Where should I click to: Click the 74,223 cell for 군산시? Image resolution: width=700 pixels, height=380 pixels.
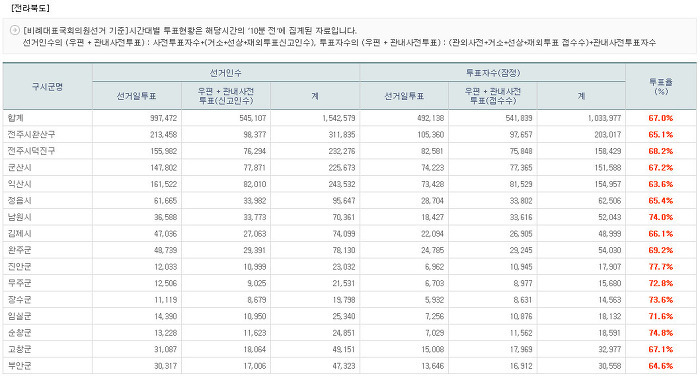(x=432, y=168)
